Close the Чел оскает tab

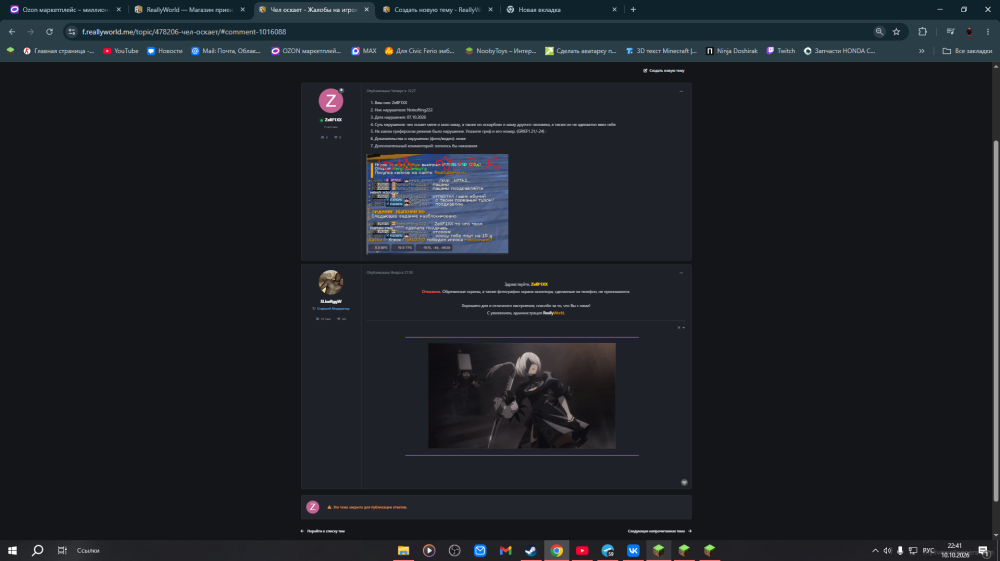coord(366,10)
